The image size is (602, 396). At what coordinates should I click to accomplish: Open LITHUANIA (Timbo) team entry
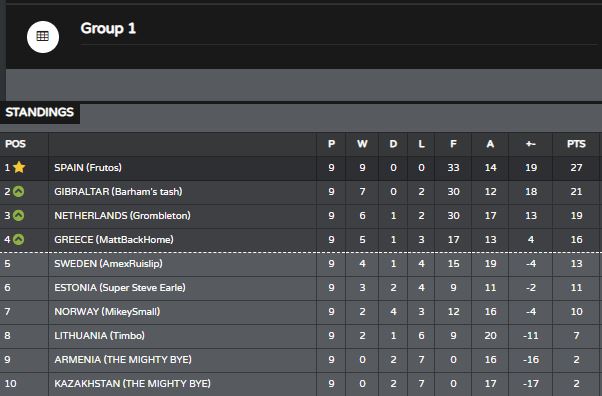(x=99, y=336)
